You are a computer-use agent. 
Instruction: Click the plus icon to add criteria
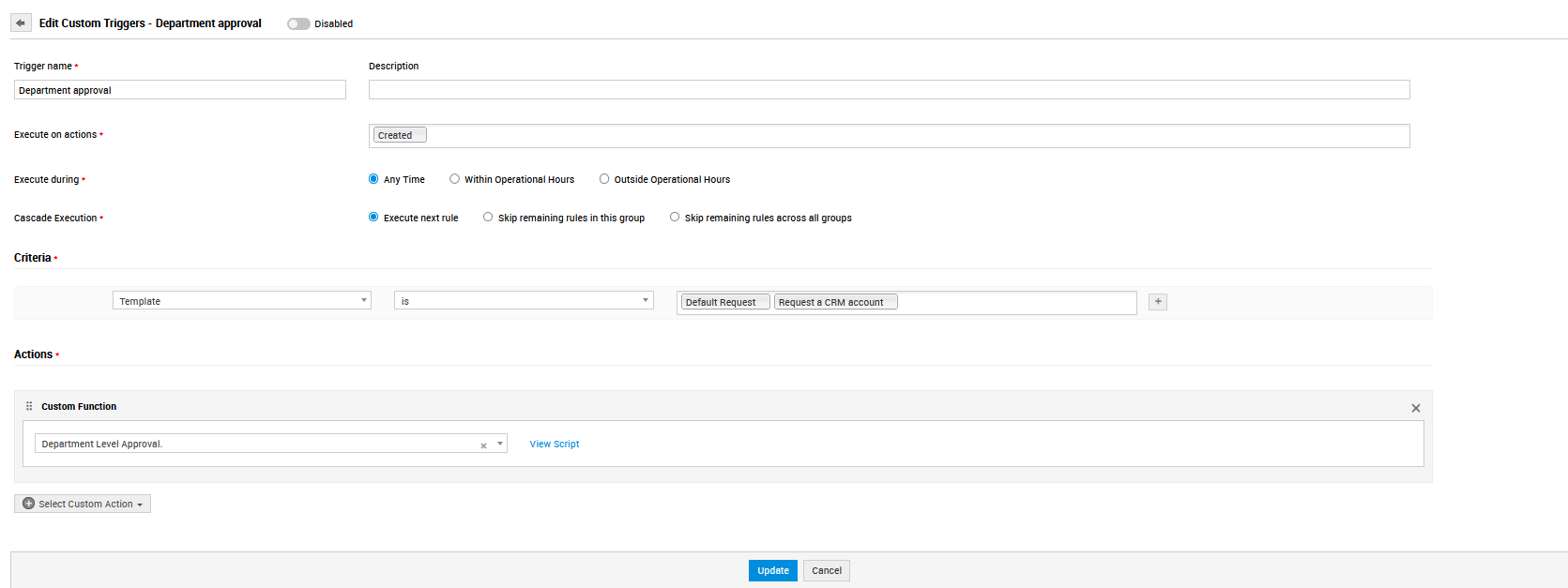click(1158, 302)
